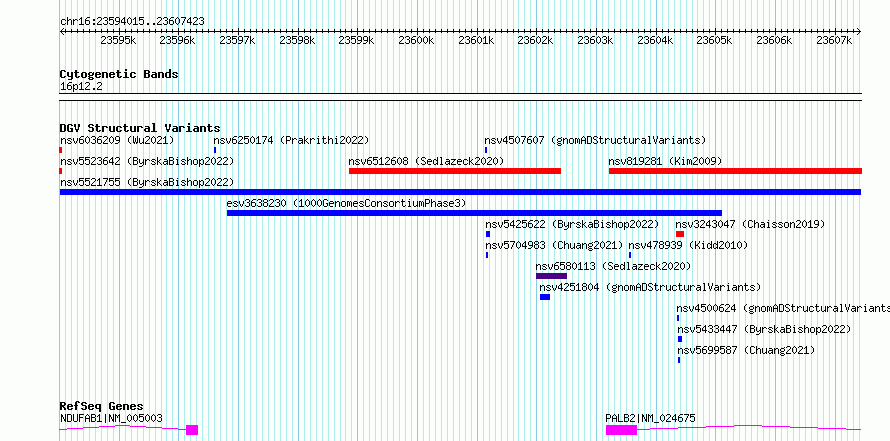
Task: Click the nsv478939 (Kidd2010) label
Action: (688, 245)
